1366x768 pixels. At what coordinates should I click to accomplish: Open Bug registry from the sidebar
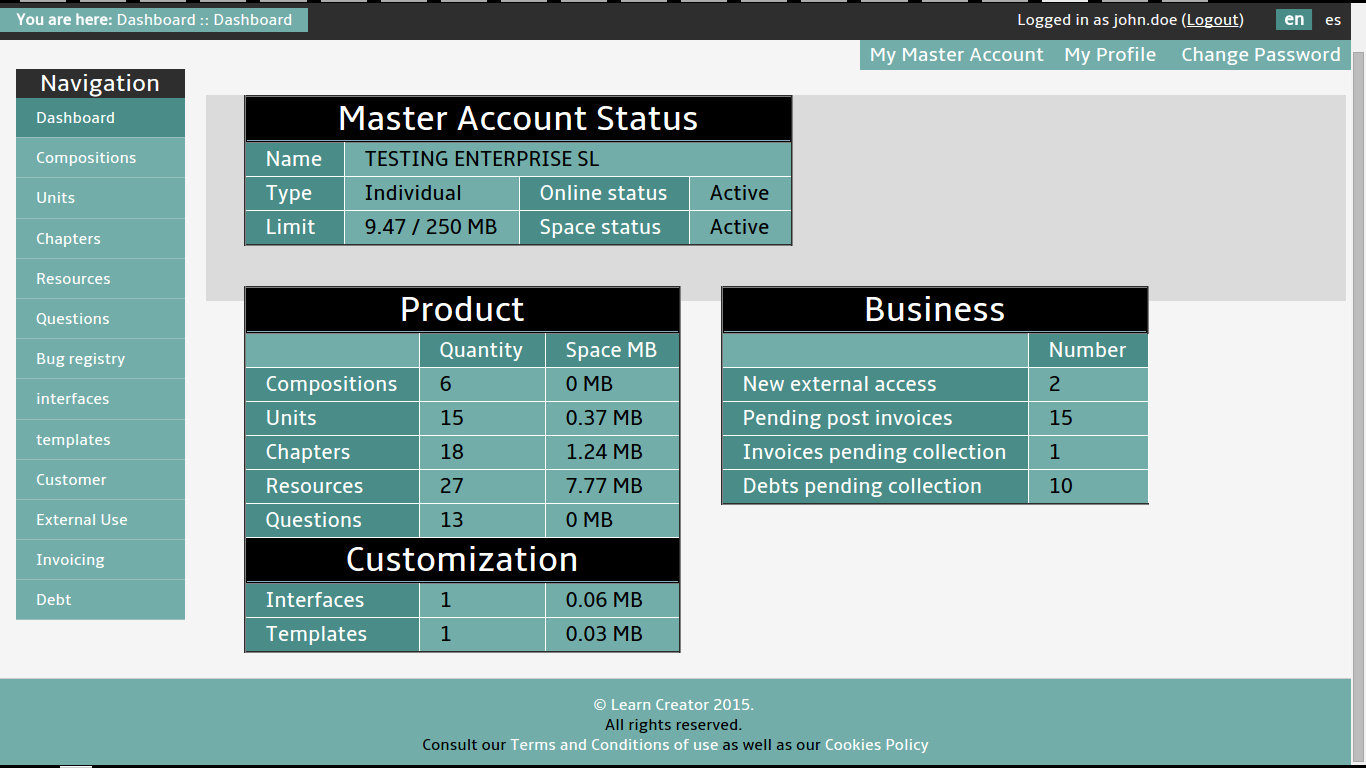pos(80,359)
